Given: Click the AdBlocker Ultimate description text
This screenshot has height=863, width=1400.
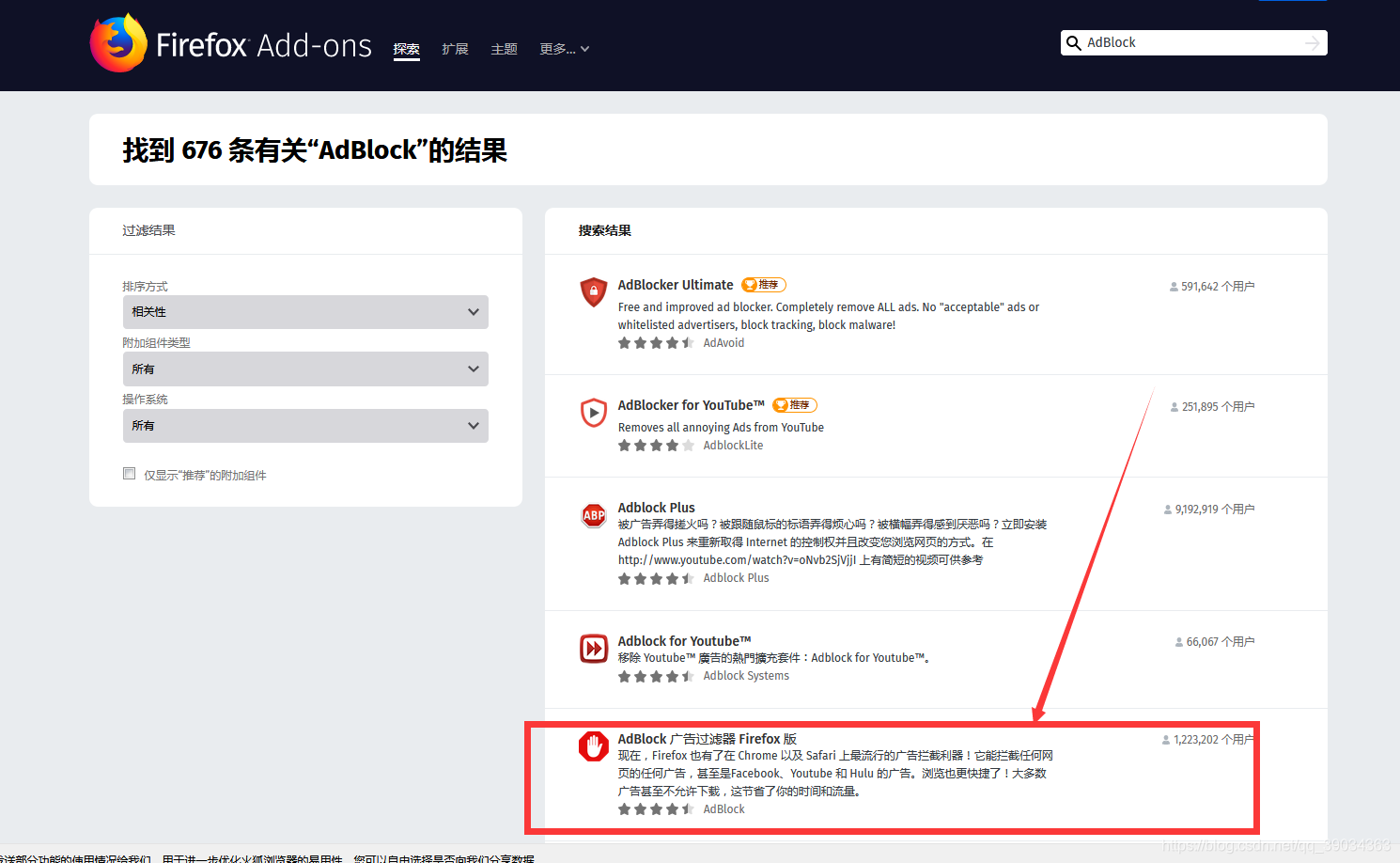Looking at the screenshot, I should click(829, 316).
